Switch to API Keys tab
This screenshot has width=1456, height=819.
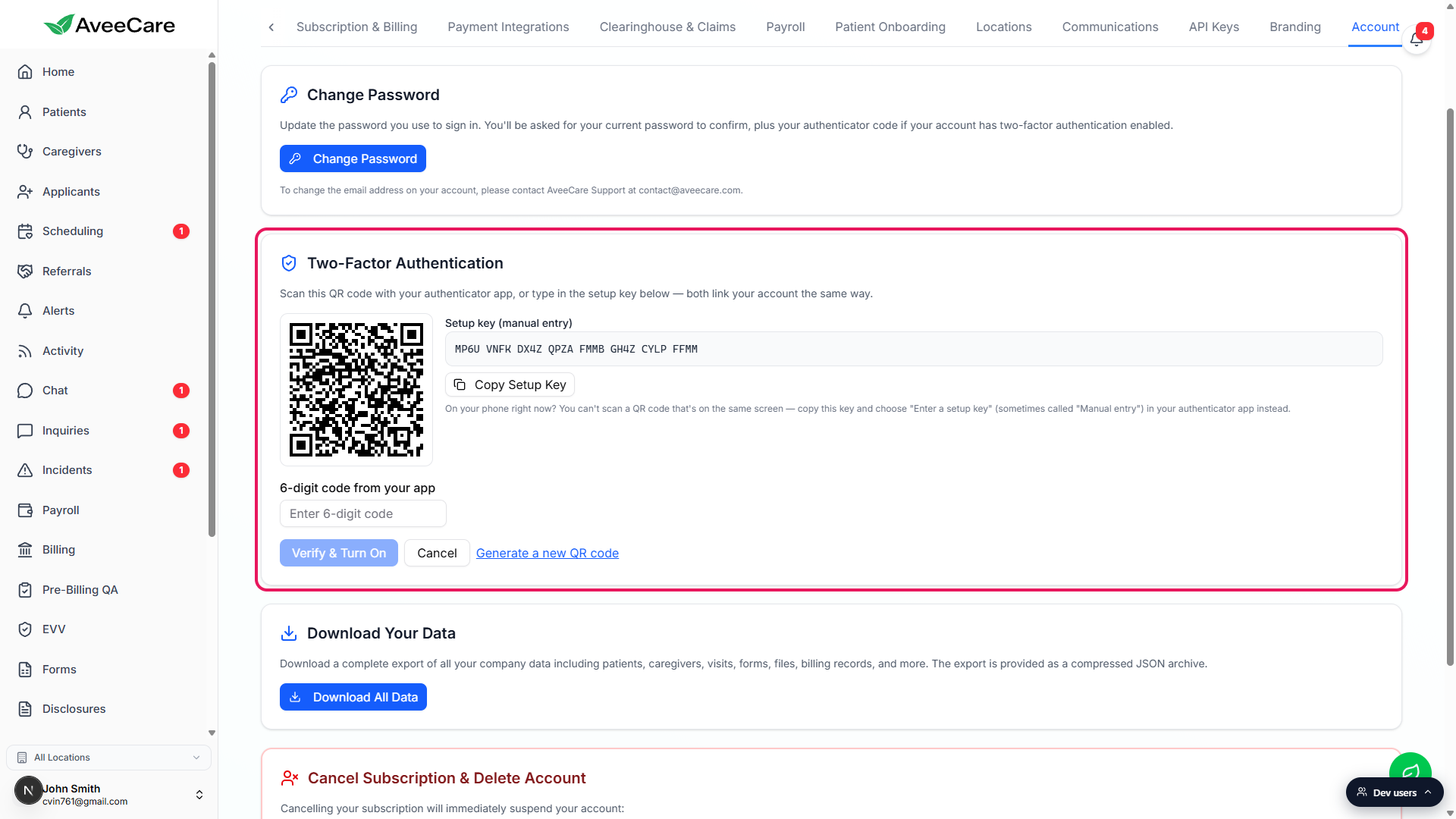1213,27
